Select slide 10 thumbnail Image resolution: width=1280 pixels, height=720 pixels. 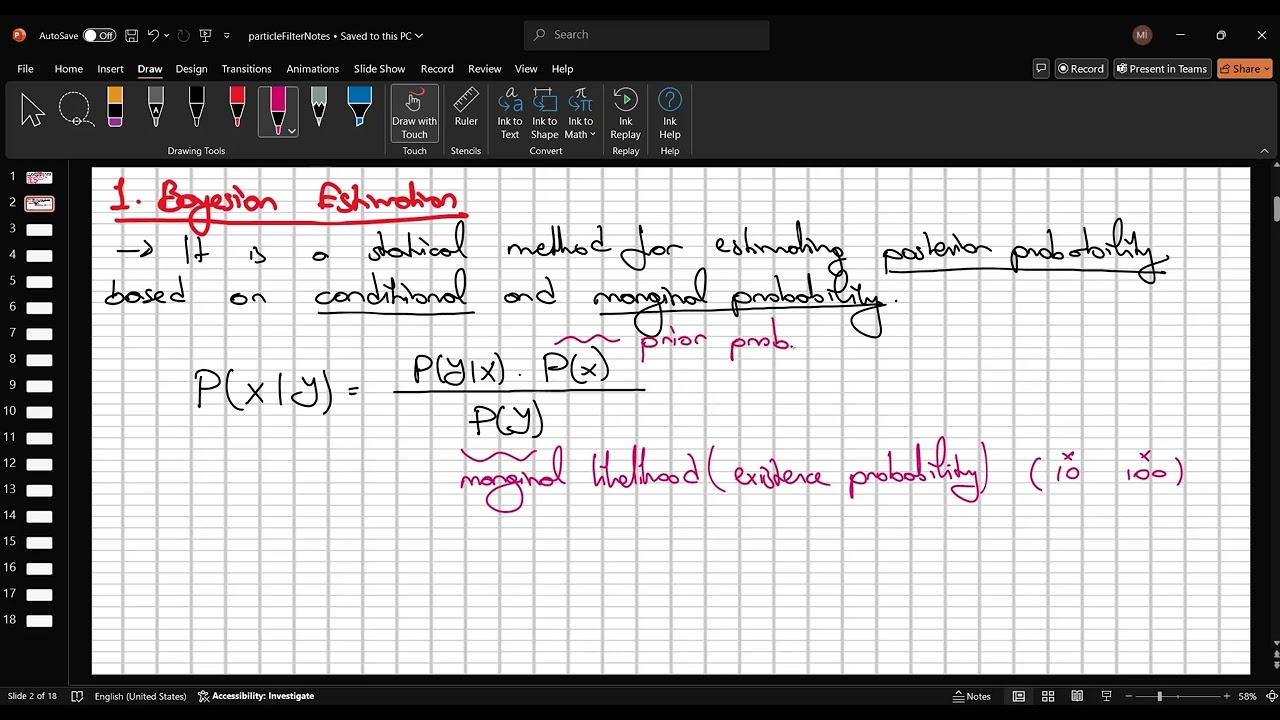pyautogui.click(x=39, y=411)
